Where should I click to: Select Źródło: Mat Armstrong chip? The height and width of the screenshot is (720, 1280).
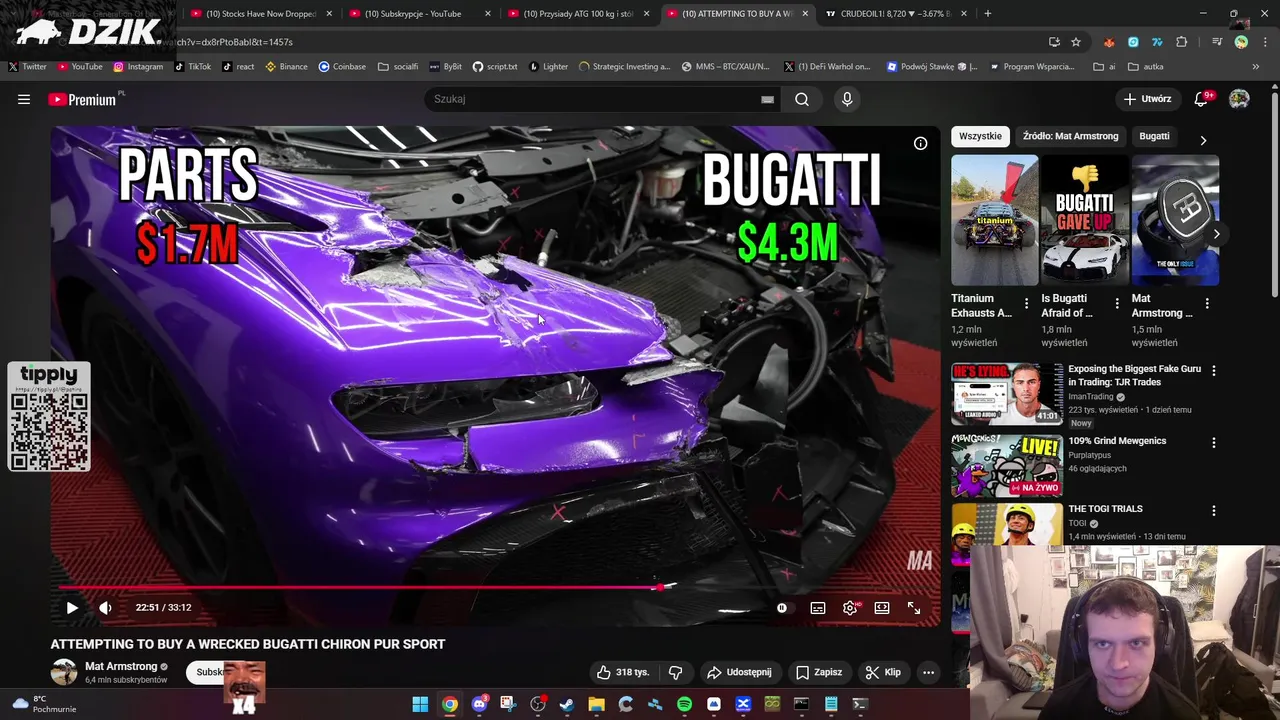pos(1070,136)
